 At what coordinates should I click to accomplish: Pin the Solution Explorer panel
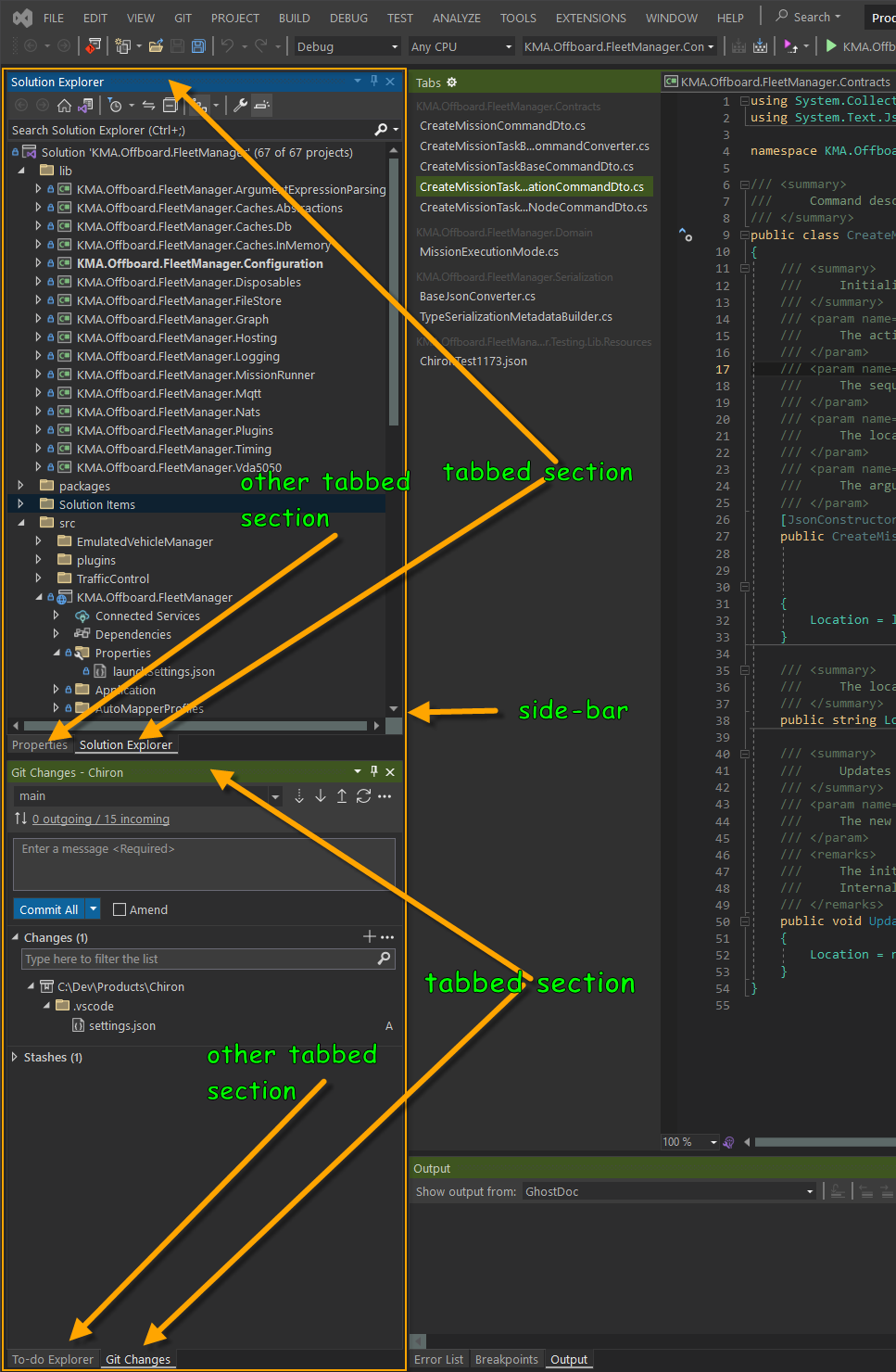click(373, 82)
